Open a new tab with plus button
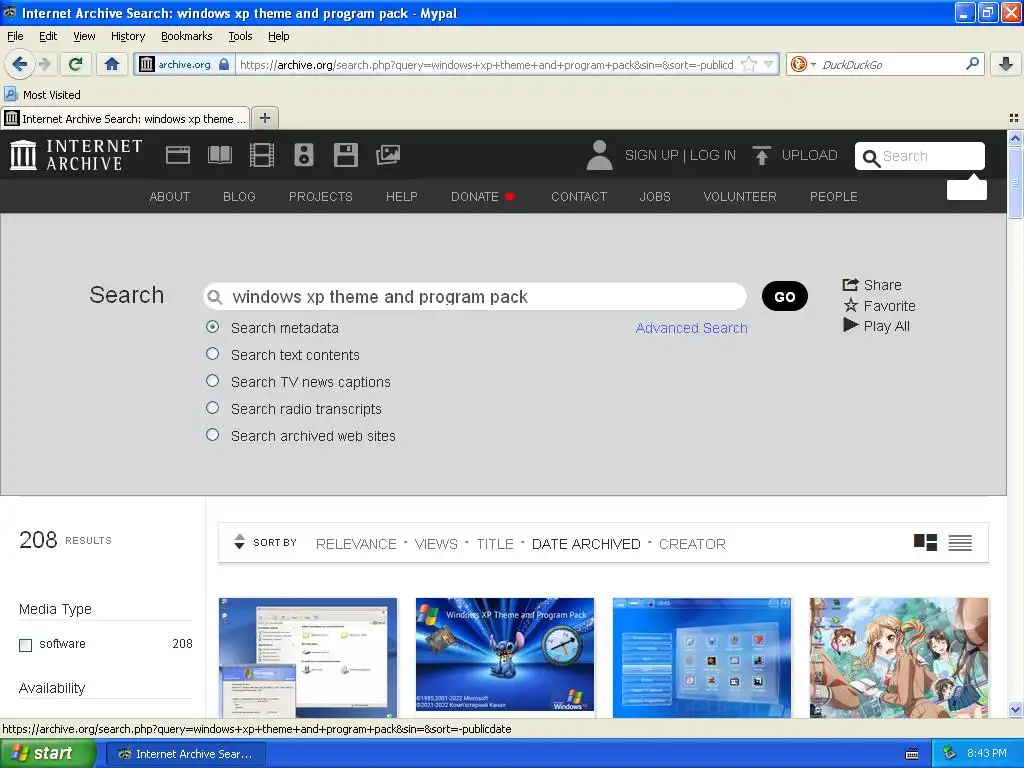Viewport: 1024px width, 768px height. point(264,118)
